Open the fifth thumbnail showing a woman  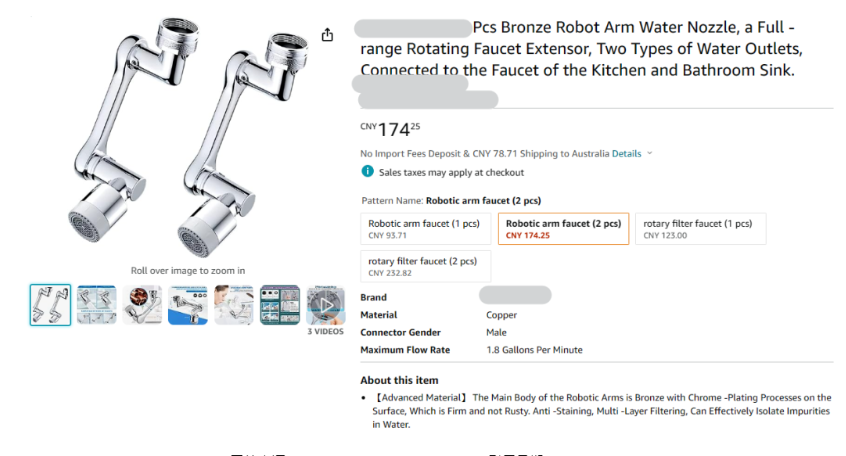(x=234, y=305)
